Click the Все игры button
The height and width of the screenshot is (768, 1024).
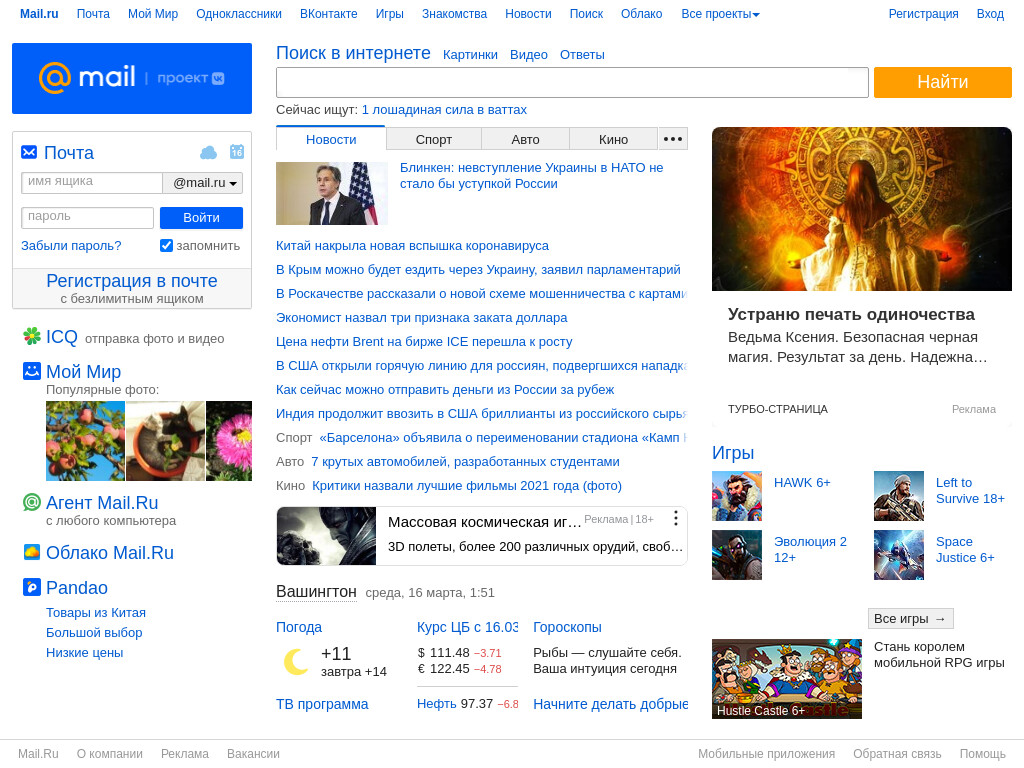[910, 618]
